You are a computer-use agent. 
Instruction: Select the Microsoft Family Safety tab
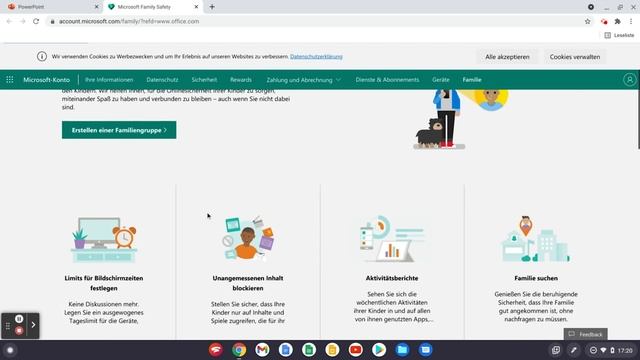coord(152,7)
